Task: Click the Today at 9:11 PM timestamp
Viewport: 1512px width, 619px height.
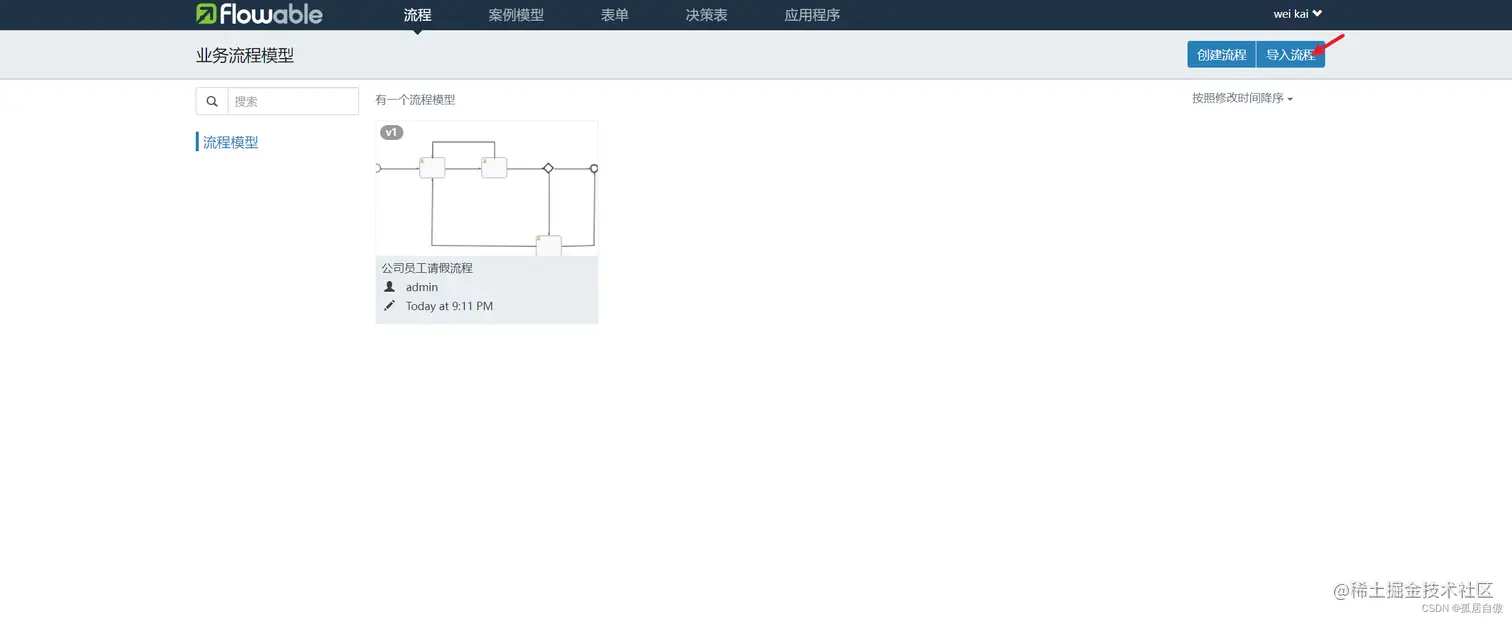Action: coord(449,306)
